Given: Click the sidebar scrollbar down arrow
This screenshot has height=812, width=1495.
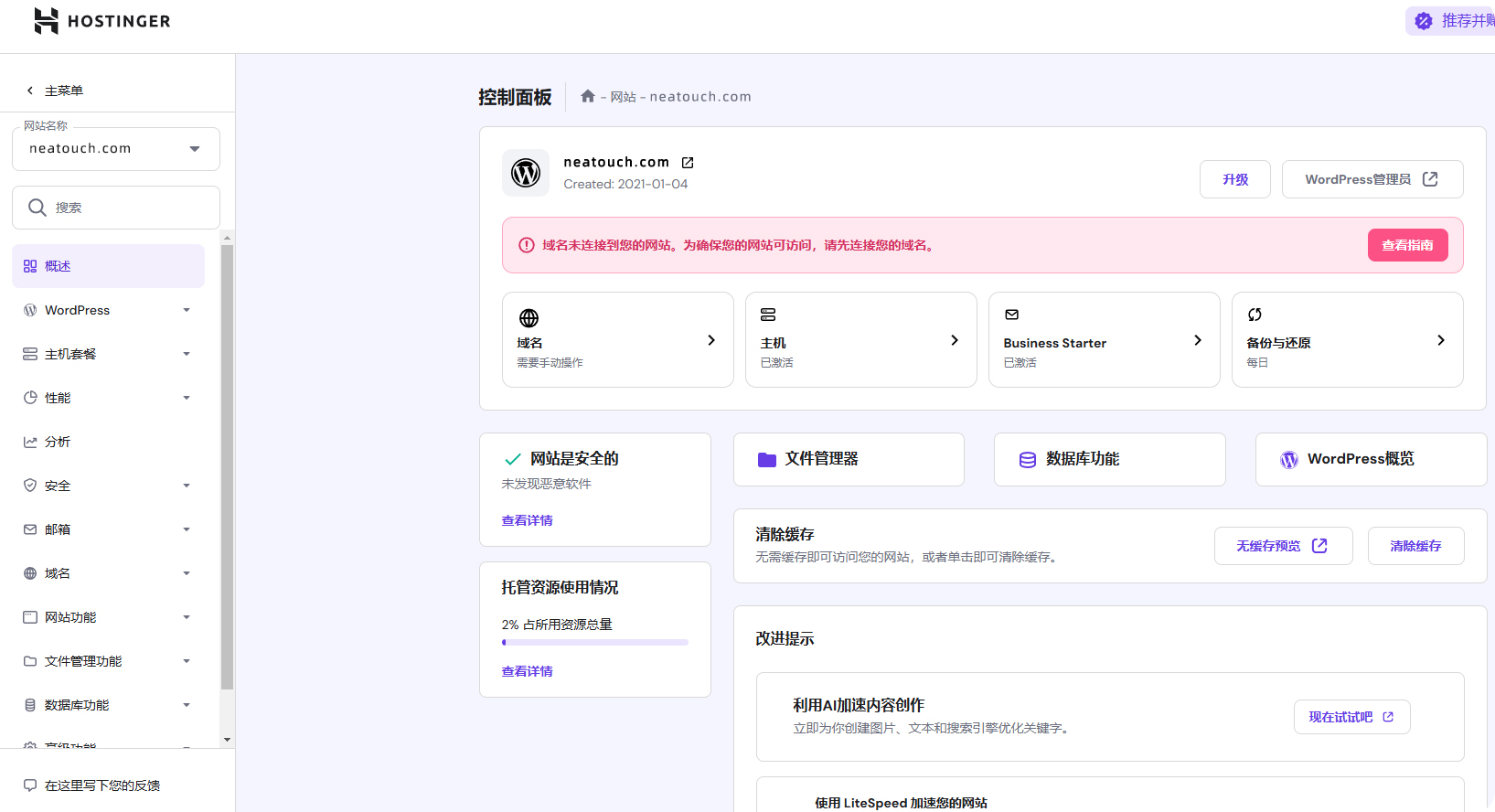Looking at the screenshot, I should [227, 740].
